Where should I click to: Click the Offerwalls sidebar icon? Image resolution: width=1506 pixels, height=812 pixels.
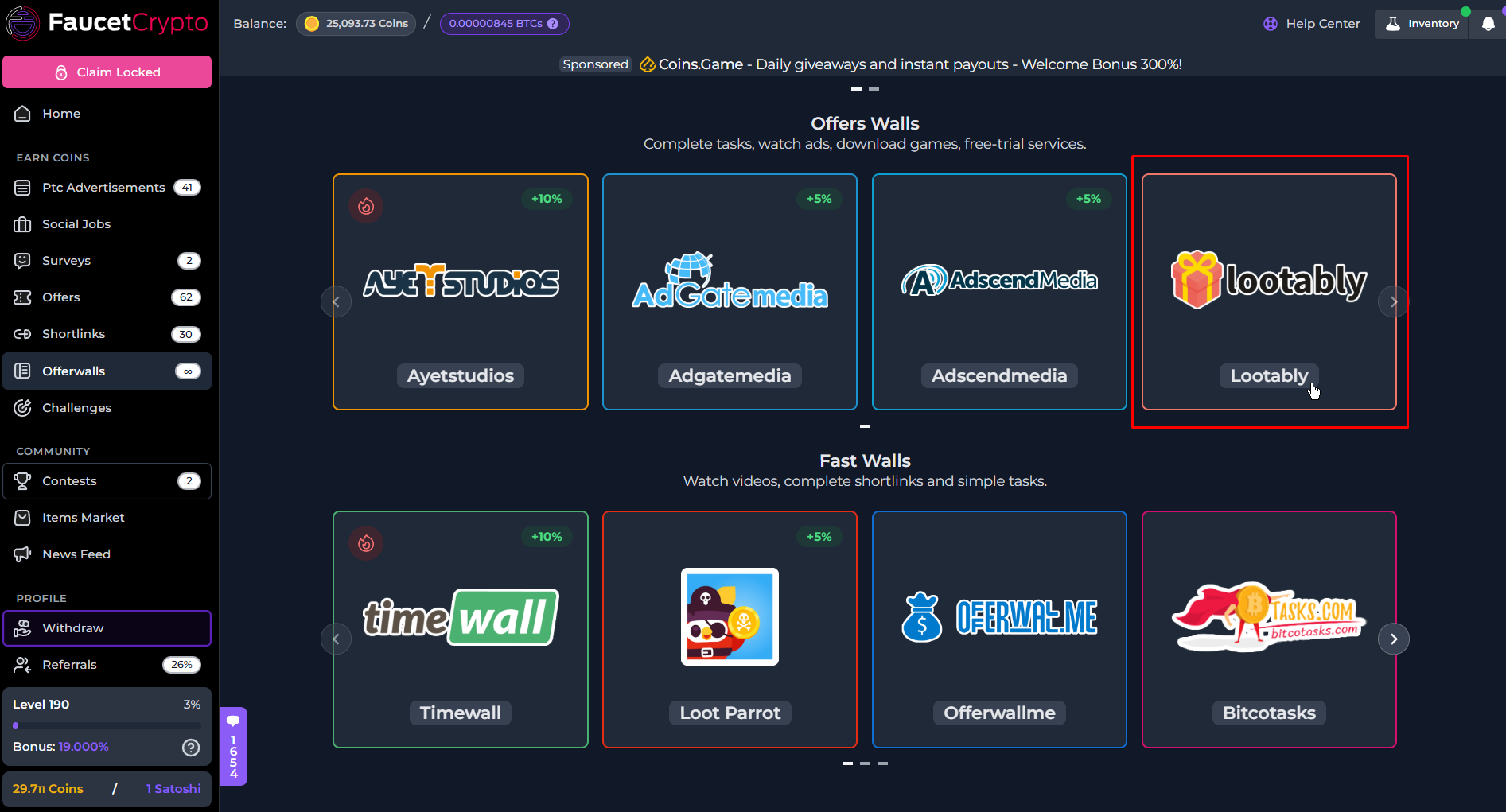coord(22,371)
